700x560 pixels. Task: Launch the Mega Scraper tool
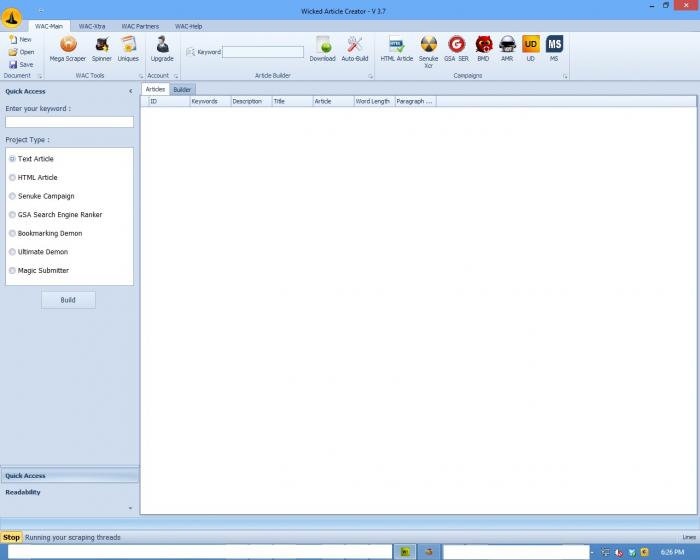(67, 49)
